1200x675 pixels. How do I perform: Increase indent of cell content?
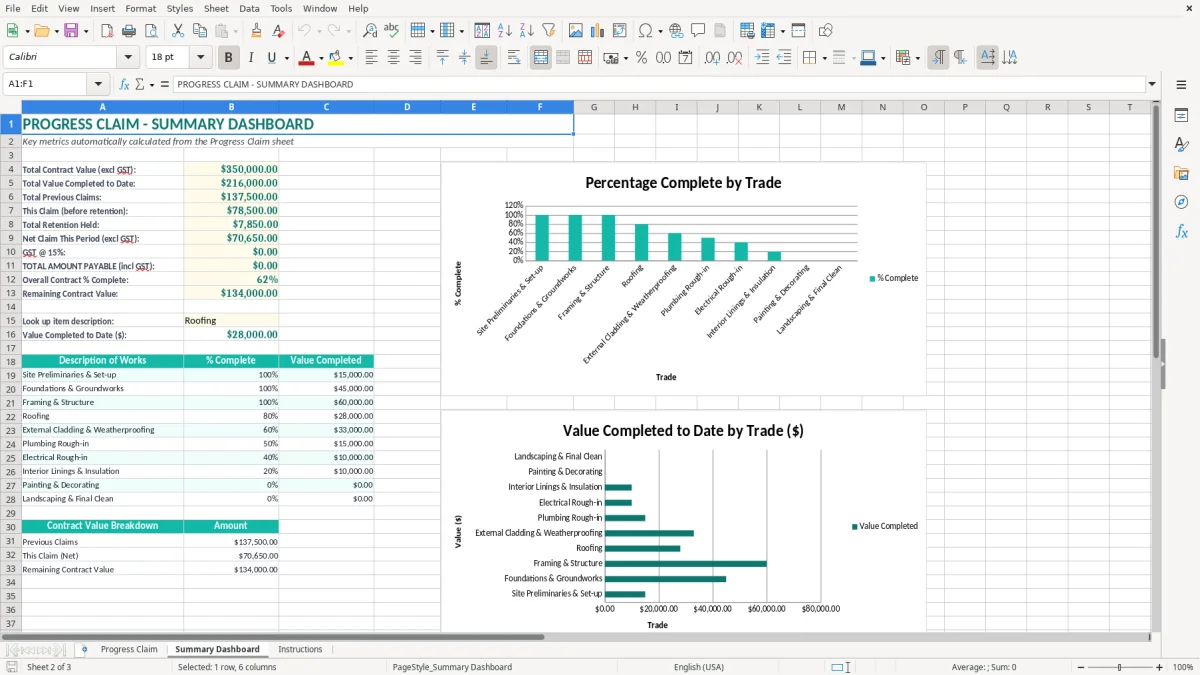[x=762, y=58]
